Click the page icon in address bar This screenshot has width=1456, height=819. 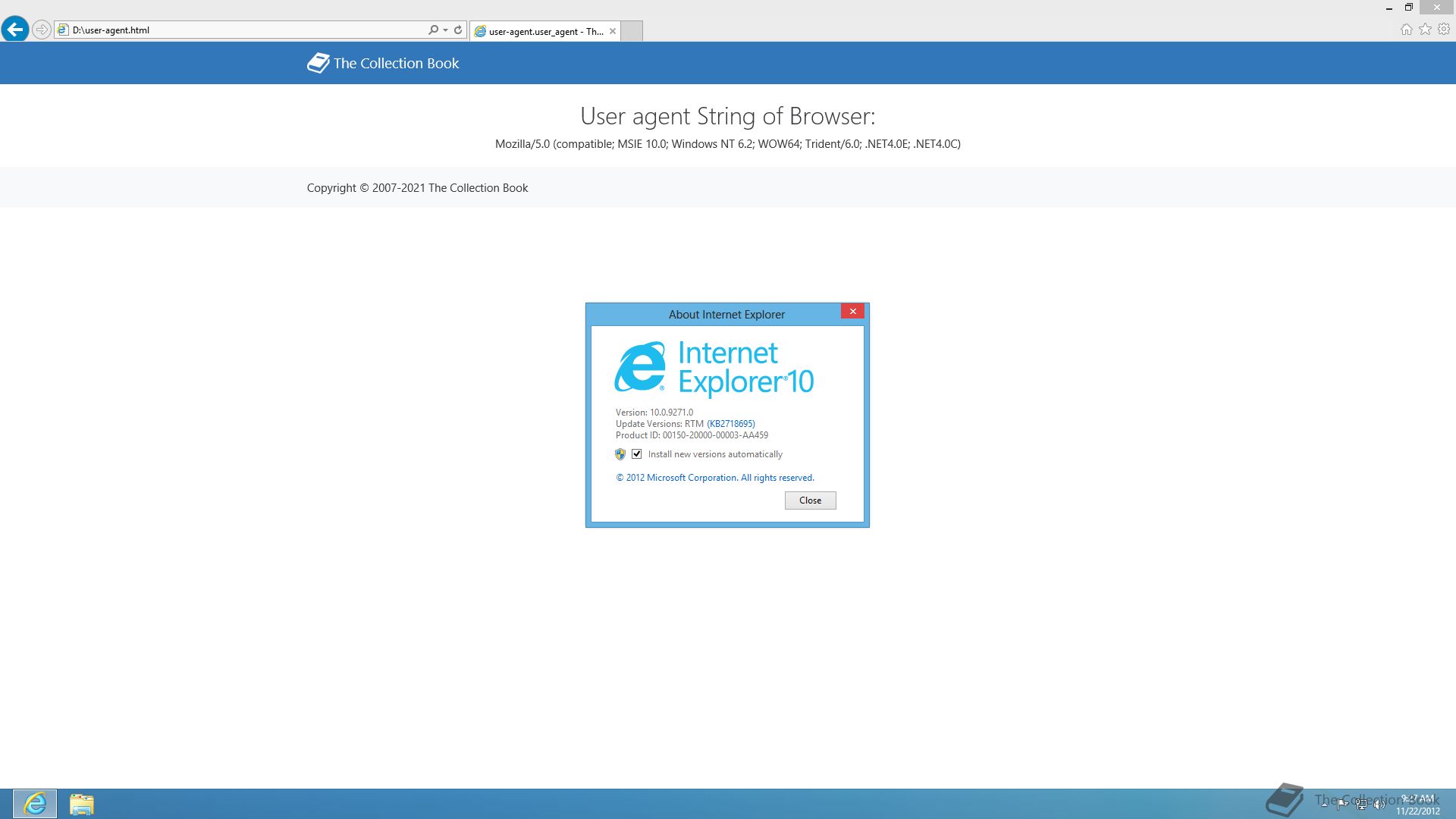tap(63, 30)
